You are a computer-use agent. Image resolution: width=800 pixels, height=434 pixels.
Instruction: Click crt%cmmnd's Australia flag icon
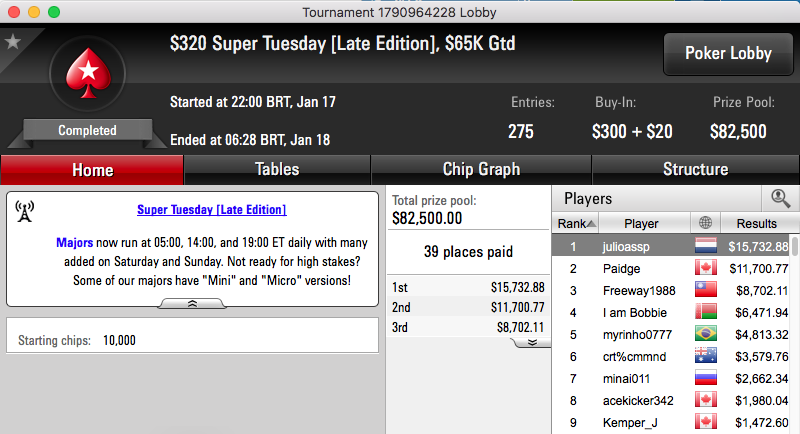pos(706,356)
